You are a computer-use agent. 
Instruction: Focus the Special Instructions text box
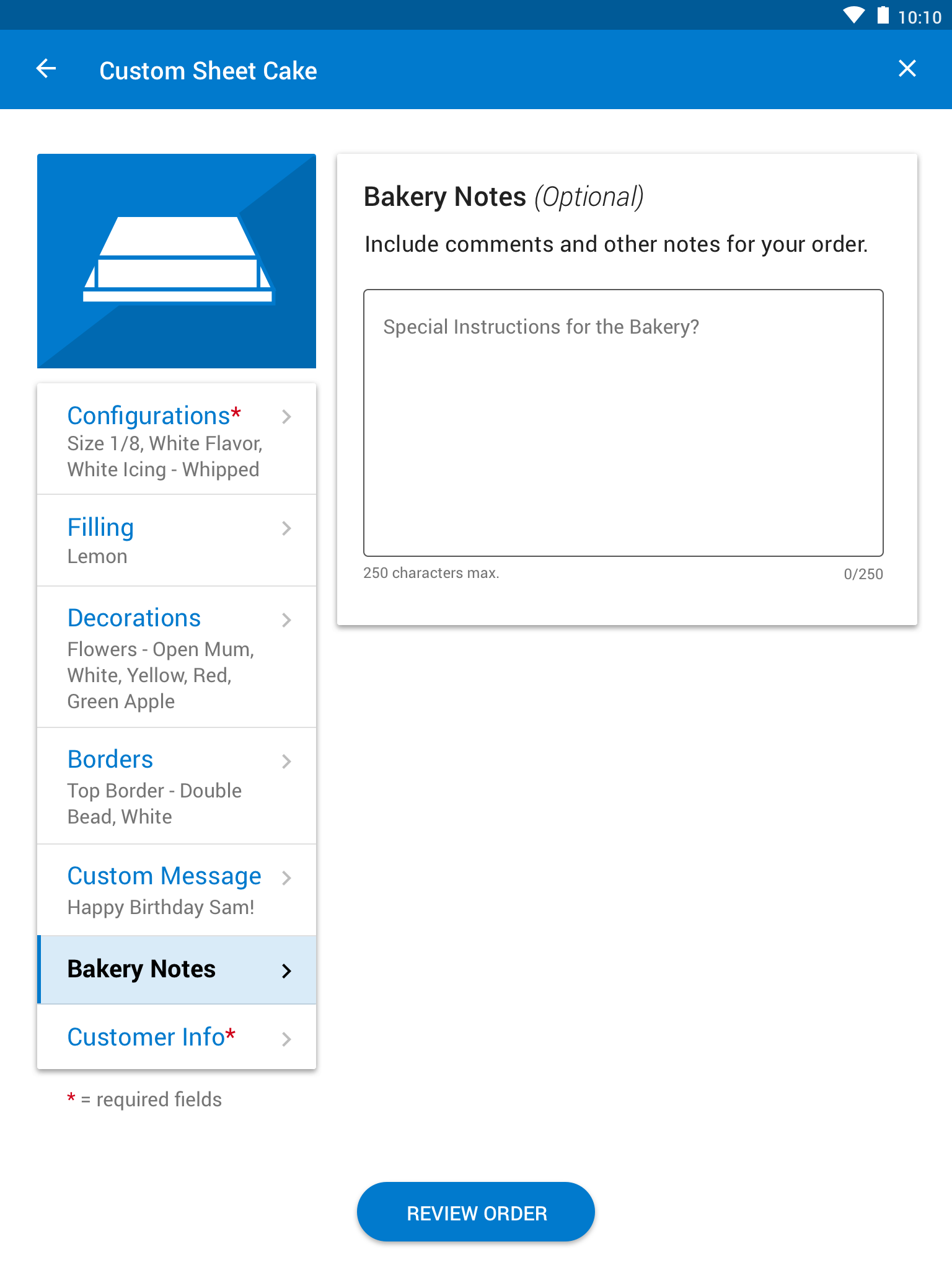624,423
